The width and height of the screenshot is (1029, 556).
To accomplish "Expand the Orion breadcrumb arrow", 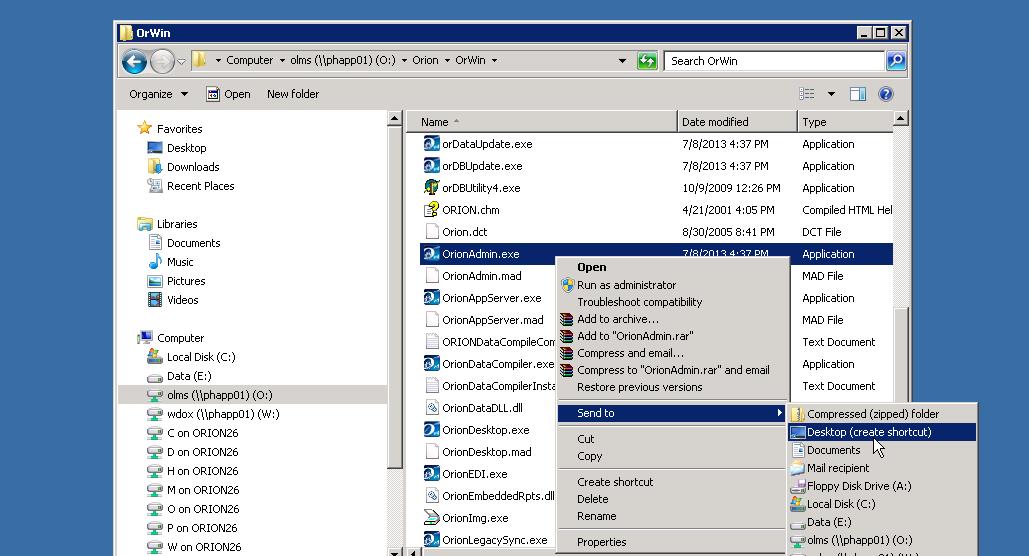I will pos(447,60).
